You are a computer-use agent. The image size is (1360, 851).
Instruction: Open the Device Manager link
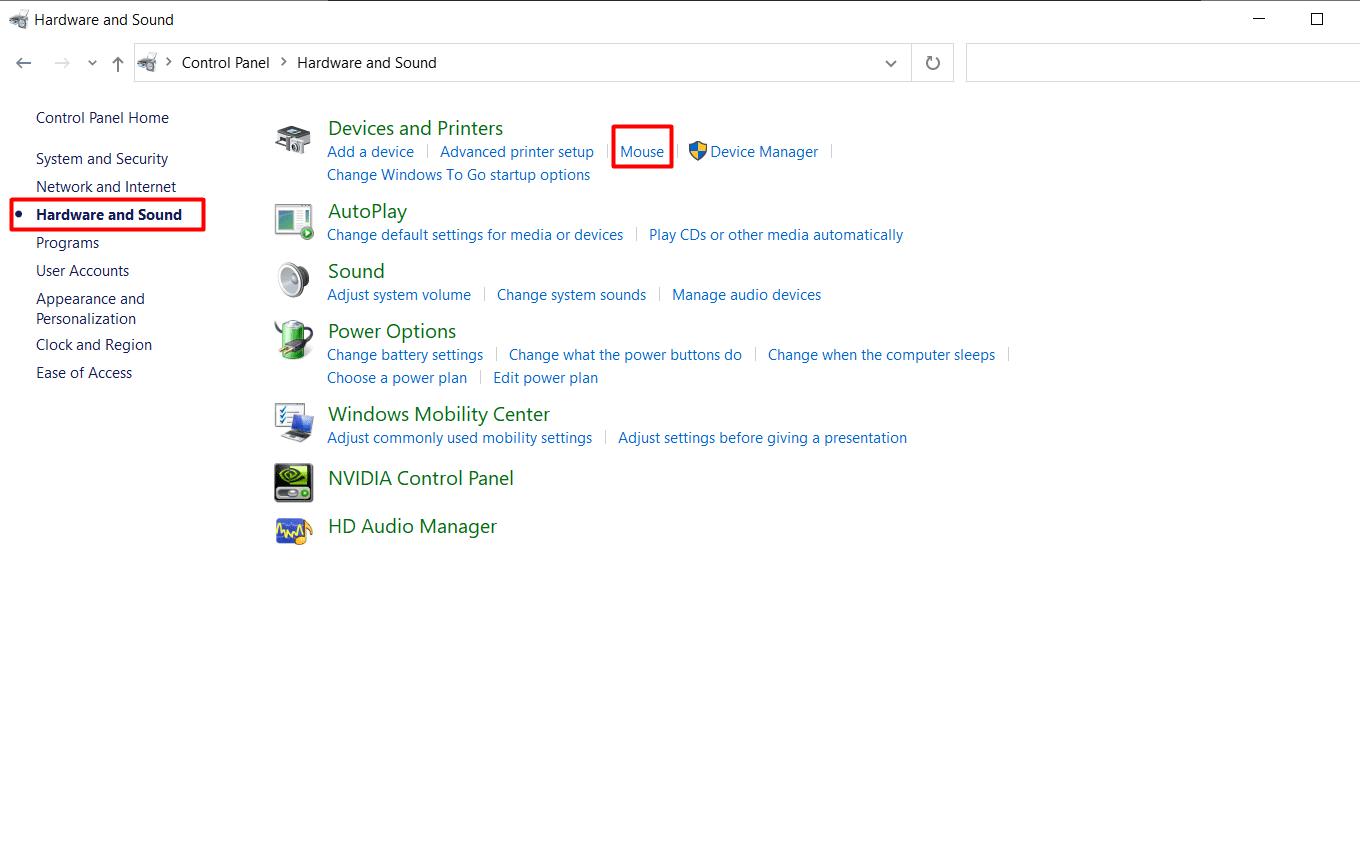pyautogui.click(x=763, y=152)
